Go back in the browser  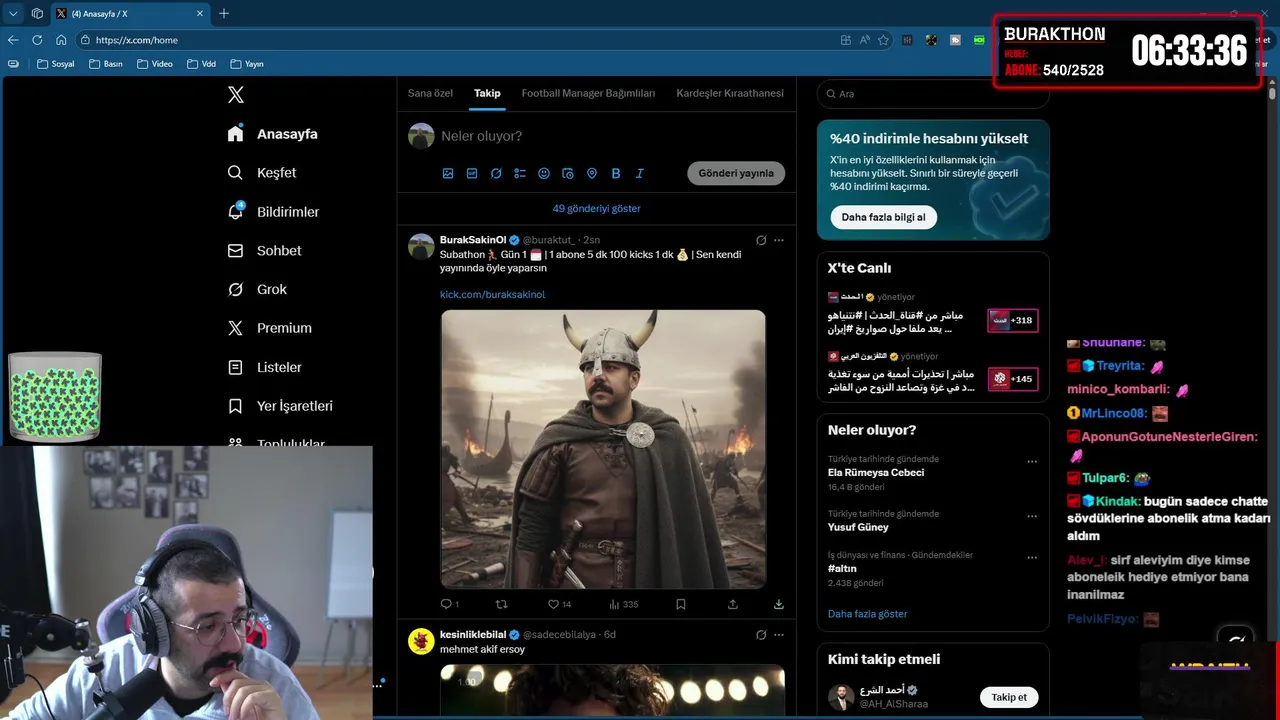13,40
